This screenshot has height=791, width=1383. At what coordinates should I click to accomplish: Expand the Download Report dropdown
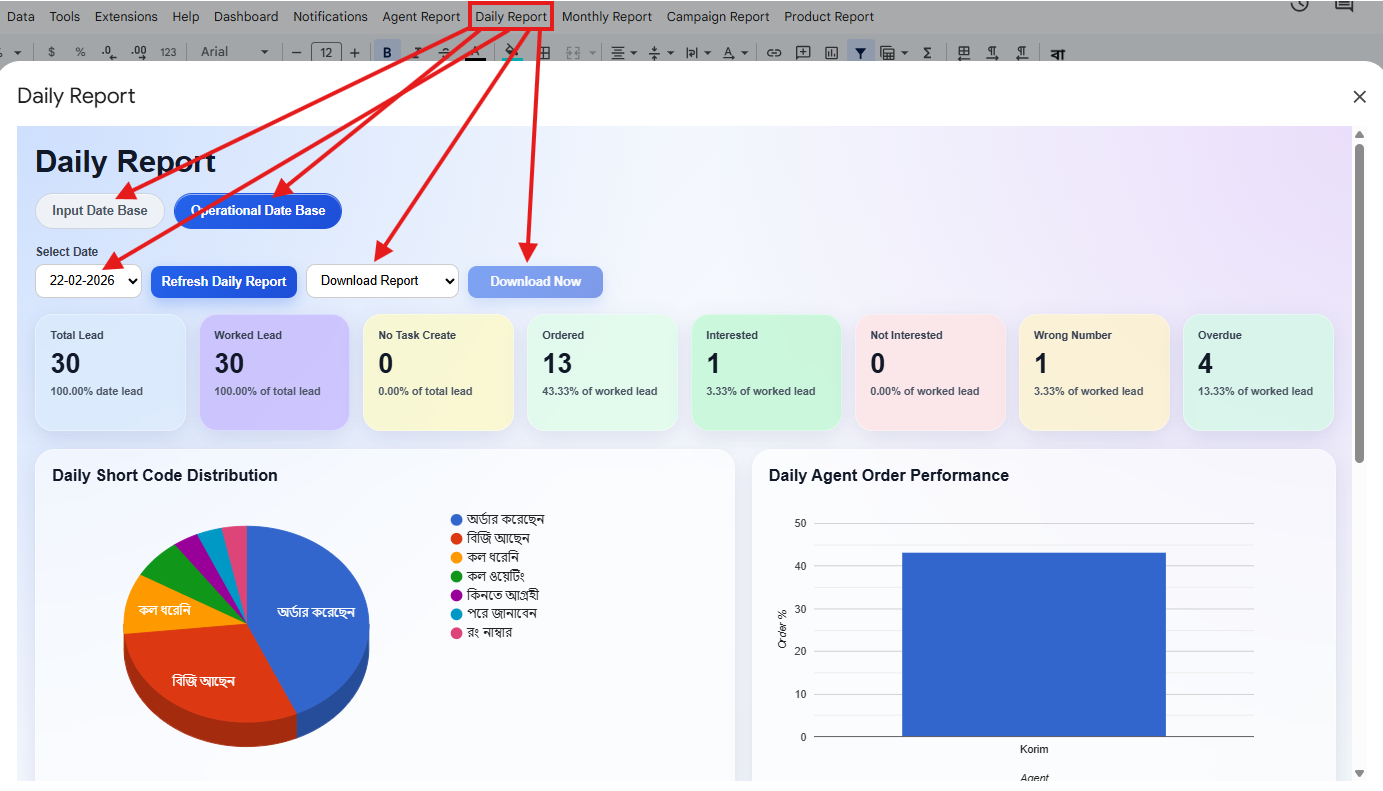(382, 281)
